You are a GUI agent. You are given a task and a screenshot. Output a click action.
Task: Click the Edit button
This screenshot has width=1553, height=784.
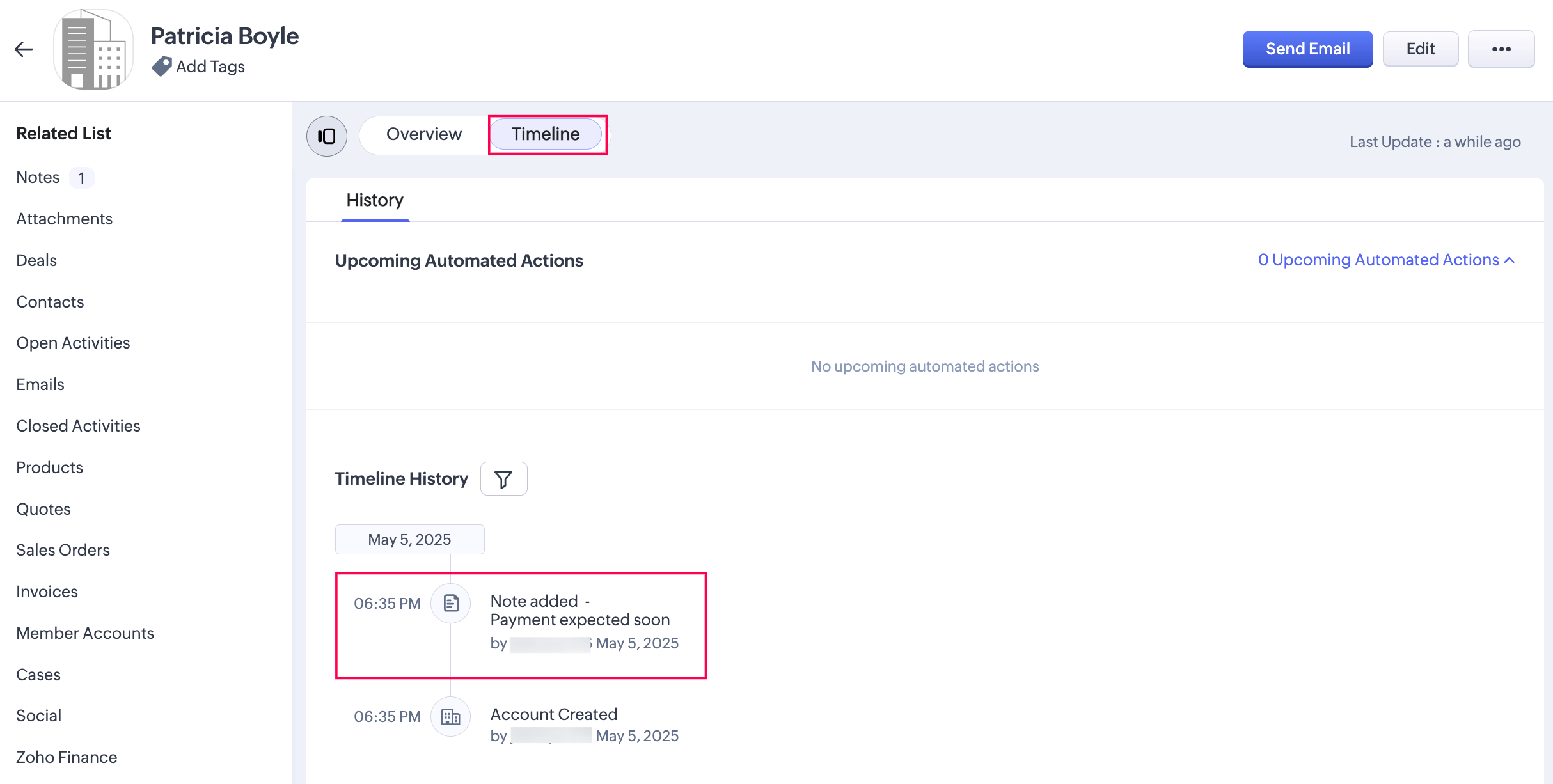point(1420,49)
